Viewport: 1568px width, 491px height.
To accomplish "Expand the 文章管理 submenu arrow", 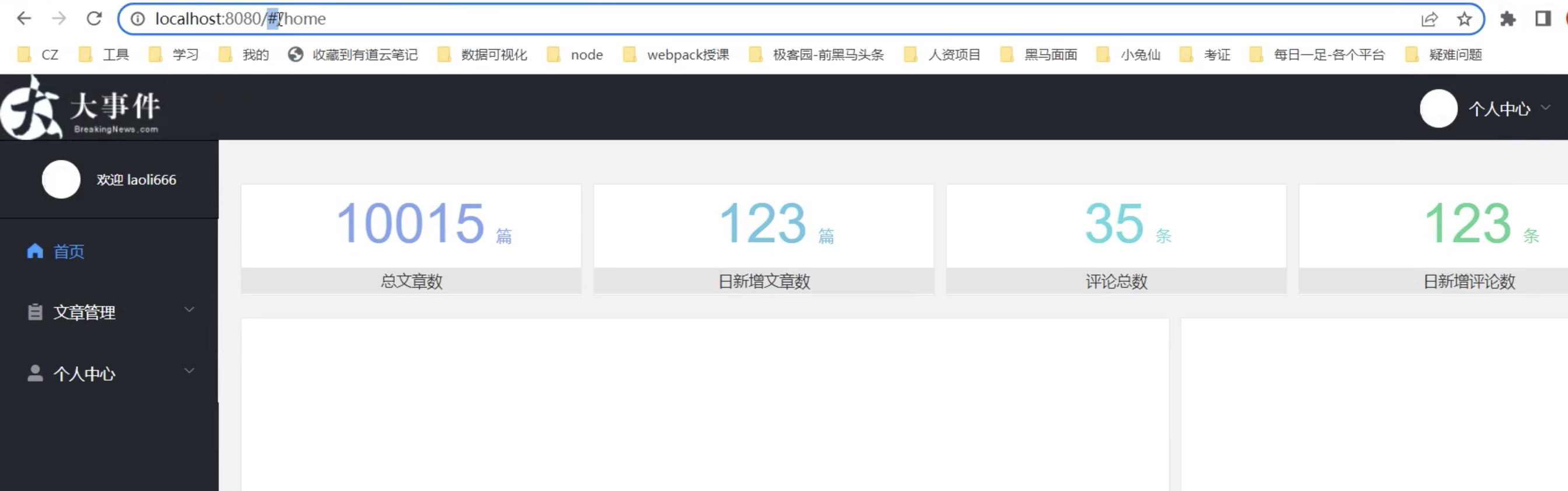I will click(190, 310).
